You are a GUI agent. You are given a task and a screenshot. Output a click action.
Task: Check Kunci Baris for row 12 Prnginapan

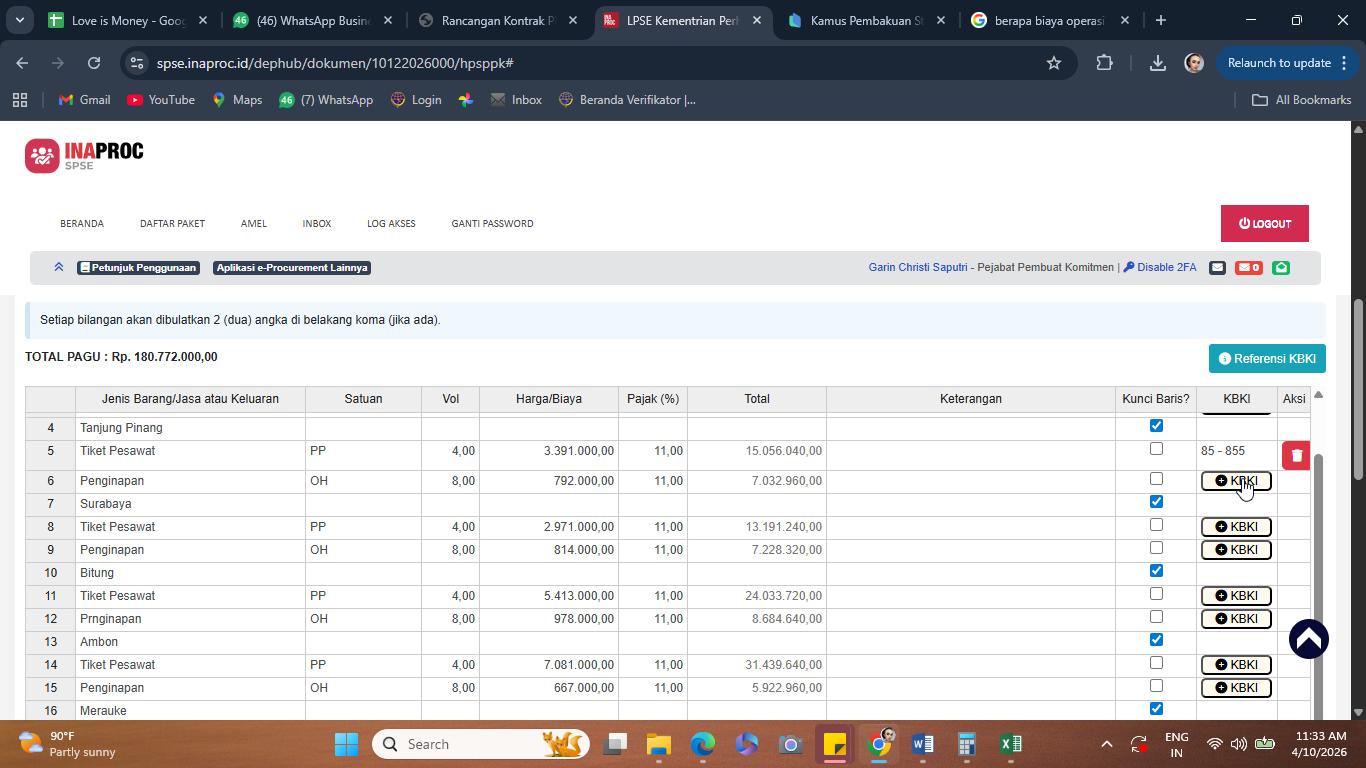(1156, 617)
